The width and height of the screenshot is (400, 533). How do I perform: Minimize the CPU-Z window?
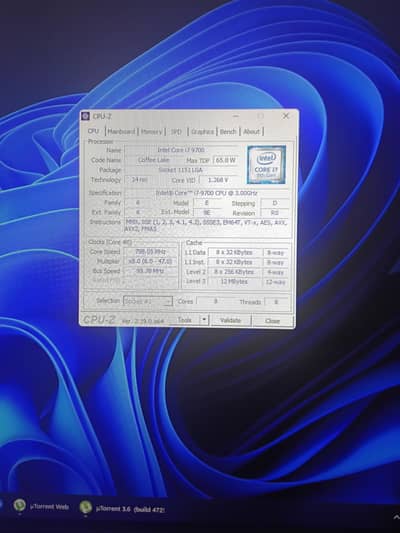tap(236, 116)
